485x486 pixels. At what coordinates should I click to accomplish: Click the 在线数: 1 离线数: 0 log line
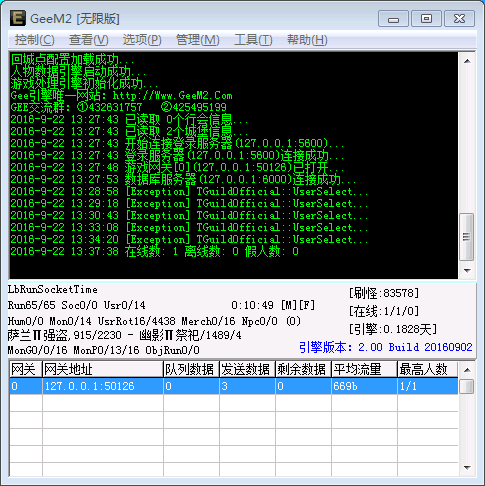pos(155,251)
